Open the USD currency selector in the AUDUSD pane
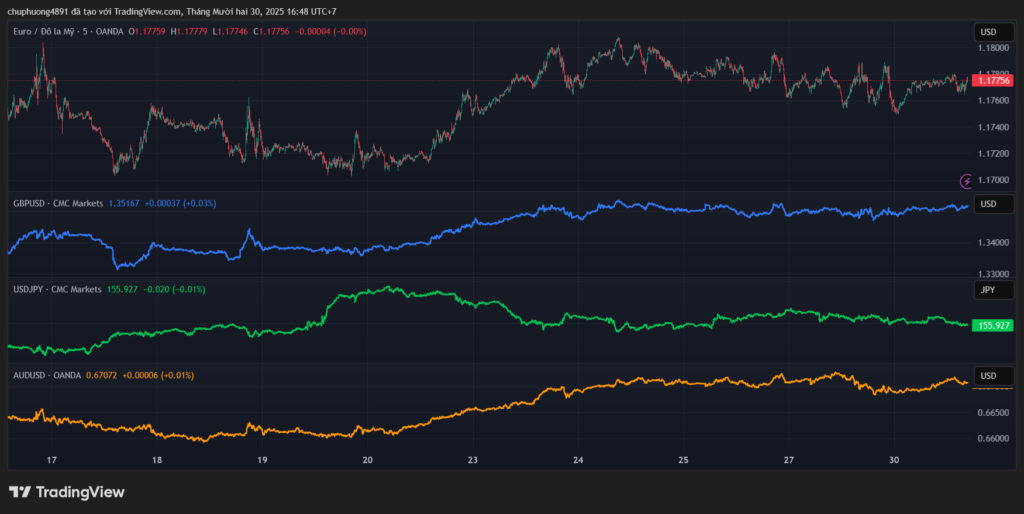 click(x=988, y=376)
